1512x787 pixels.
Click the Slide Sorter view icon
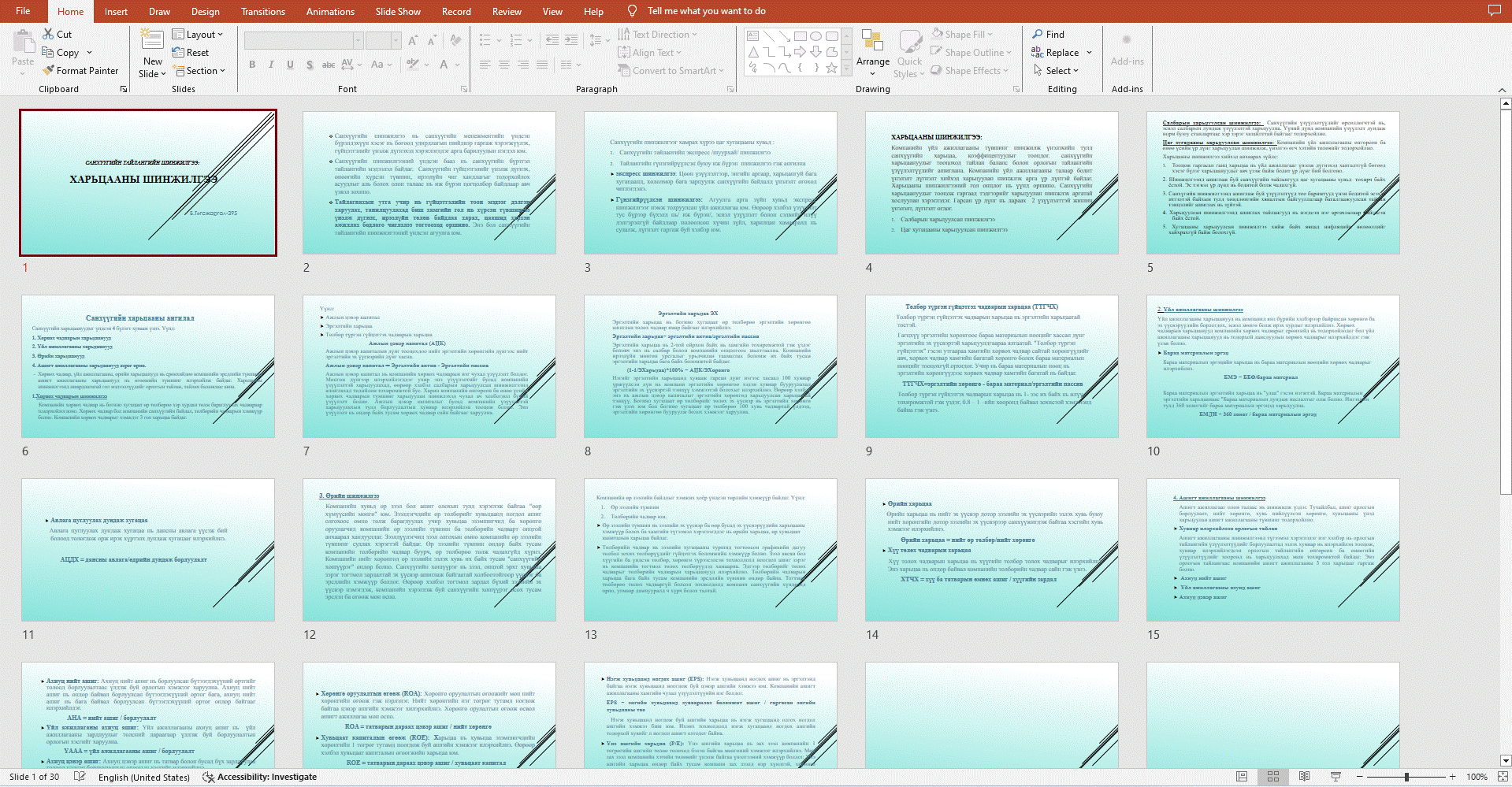(x=1273, y=777)
